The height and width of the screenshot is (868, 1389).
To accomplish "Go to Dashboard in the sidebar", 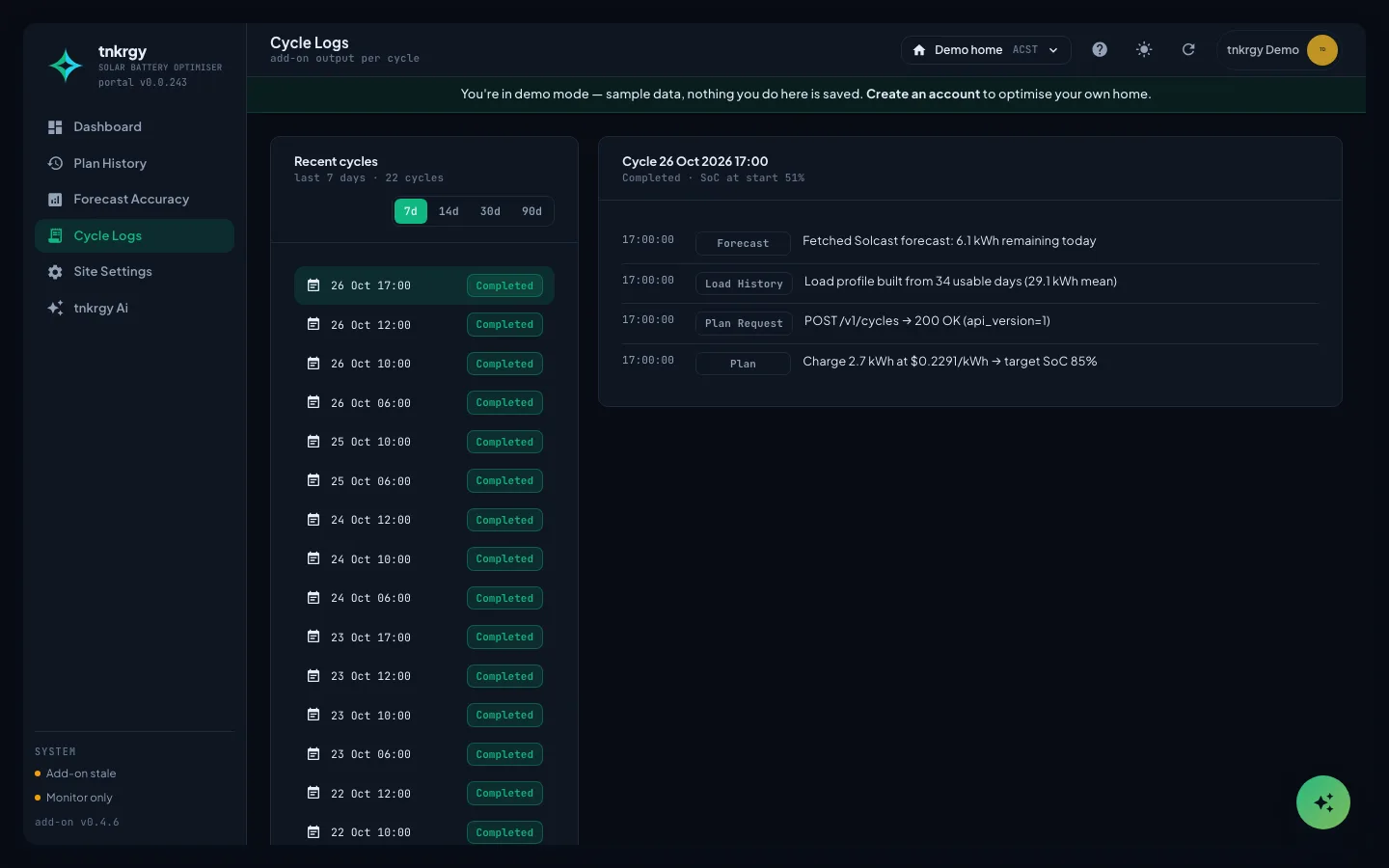I will [x=134, y=127].
